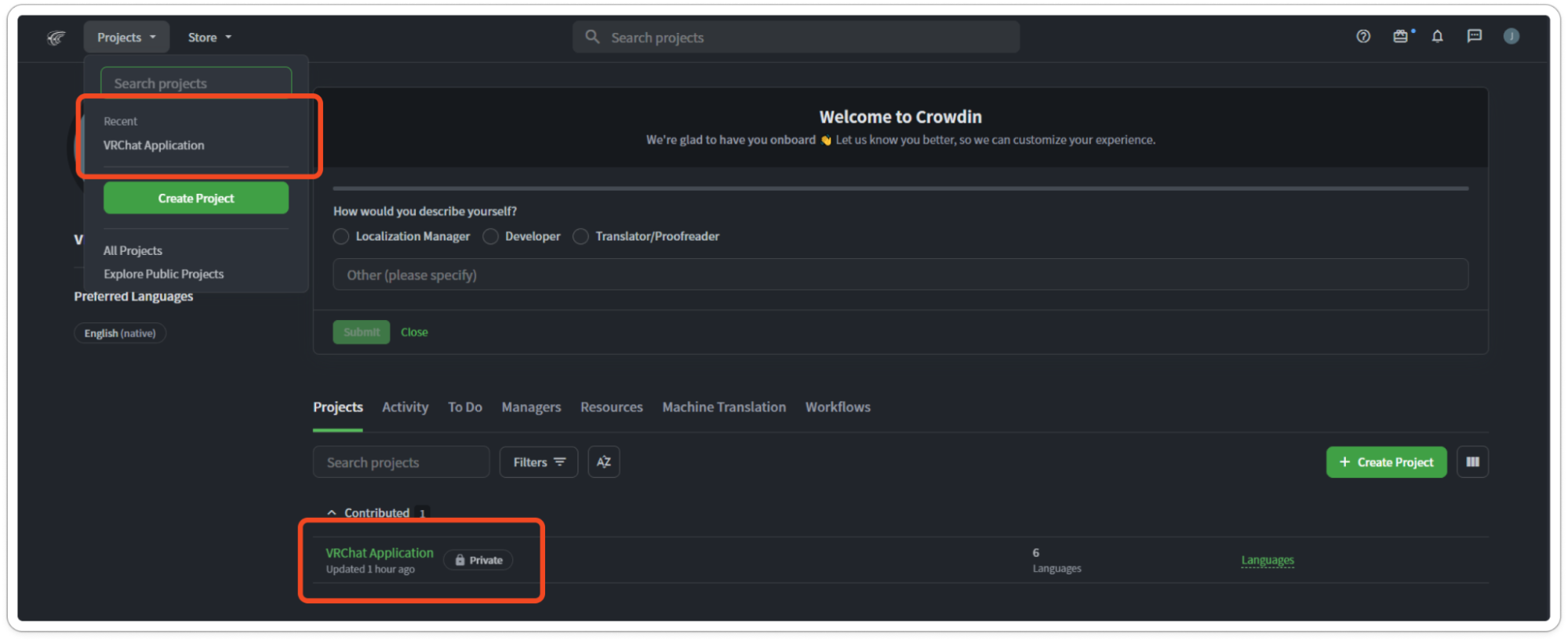The height and width of the screenshot is (641, 1568).
Task: Switch to the Machine Translation tab
Action: (x=724, y=407)
